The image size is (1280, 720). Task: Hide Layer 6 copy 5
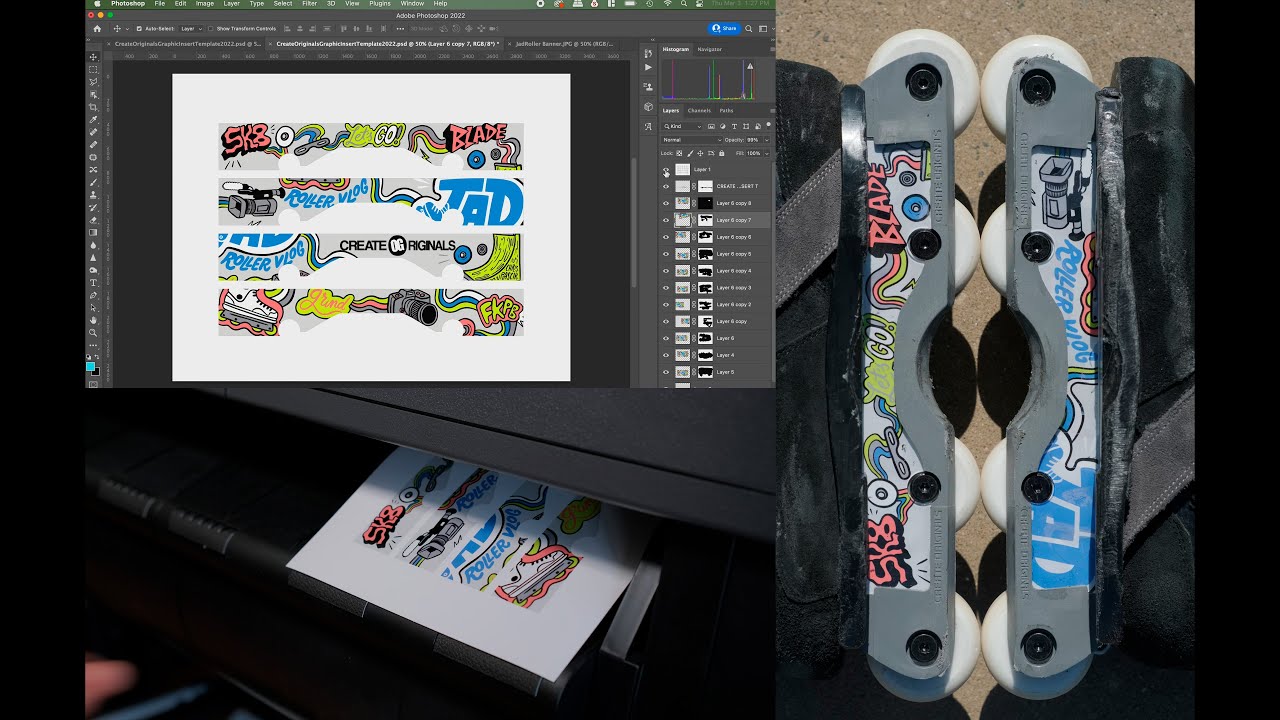point(666,254)
